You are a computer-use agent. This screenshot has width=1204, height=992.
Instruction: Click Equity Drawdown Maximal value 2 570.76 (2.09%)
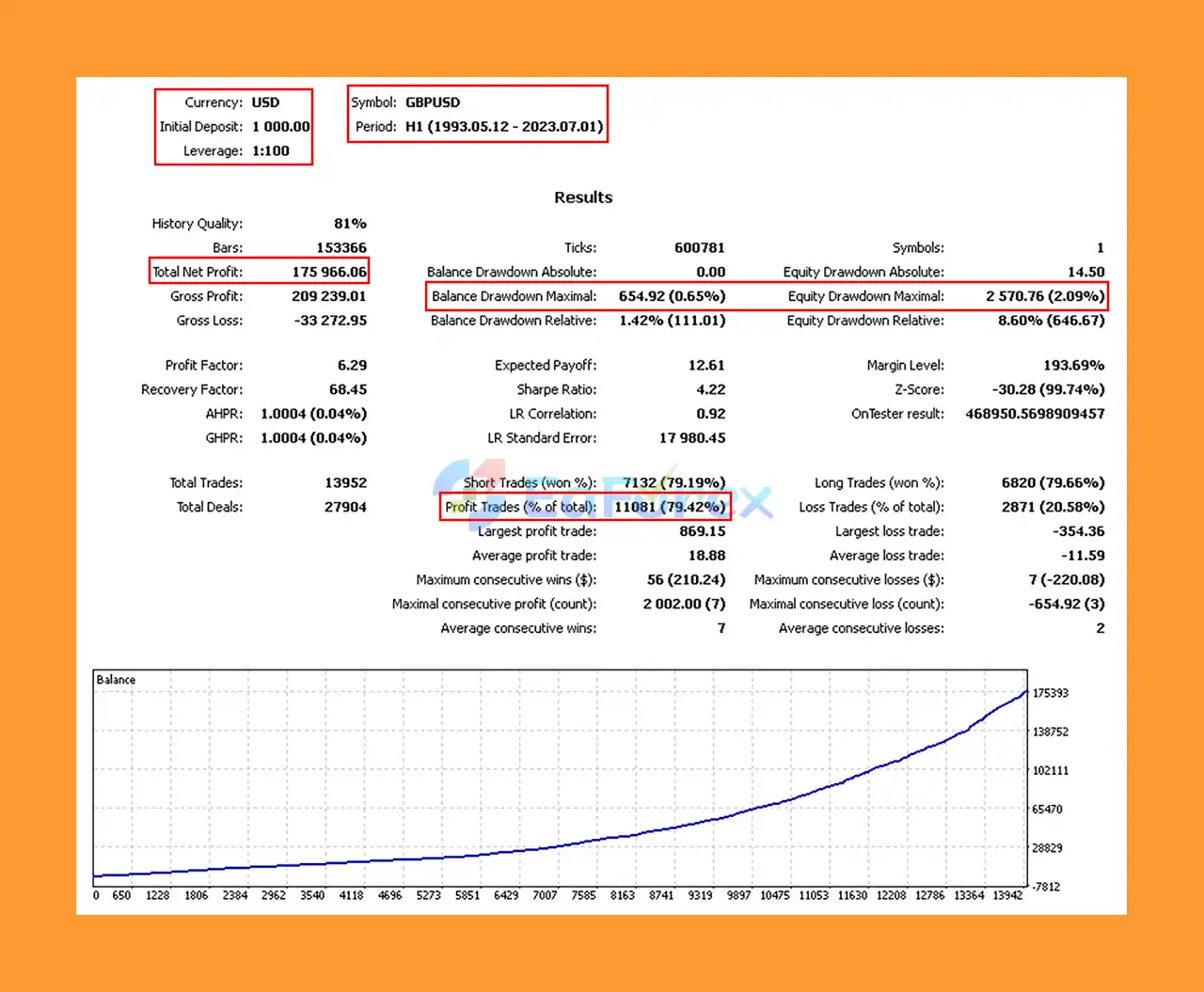[1046, 296]
